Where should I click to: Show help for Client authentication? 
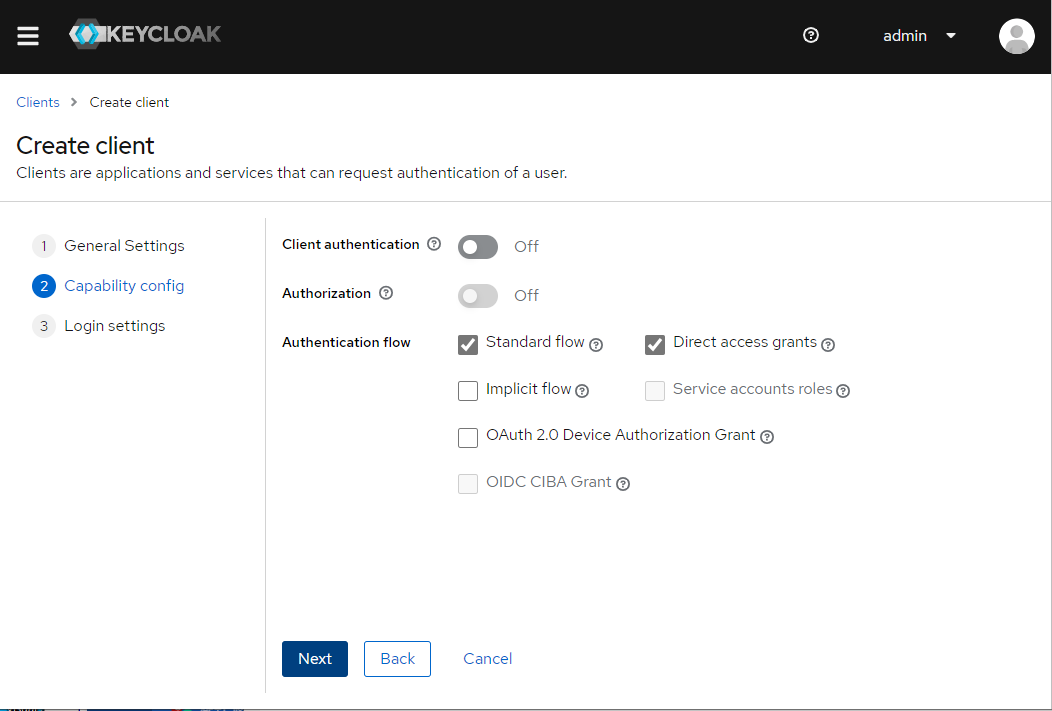pos(434,244)
